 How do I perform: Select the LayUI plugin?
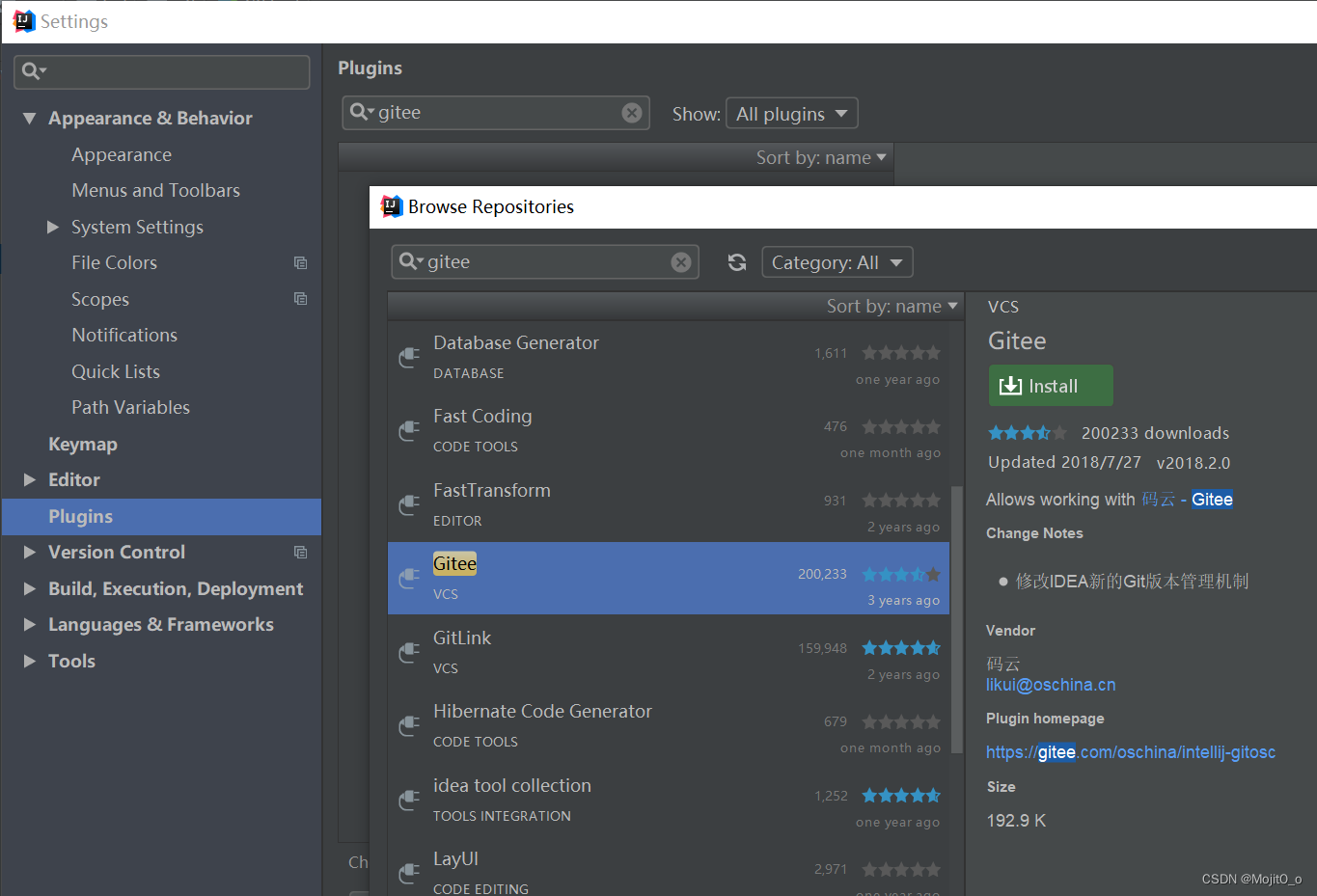(669, 869)
